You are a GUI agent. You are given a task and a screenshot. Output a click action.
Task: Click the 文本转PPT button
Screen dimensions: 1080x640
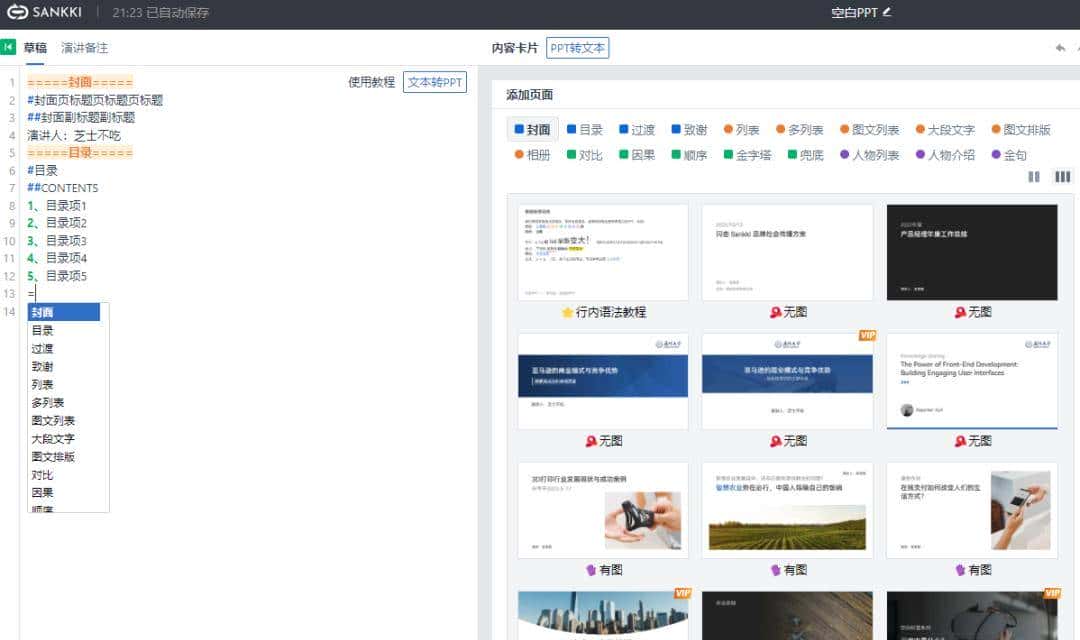435,82
